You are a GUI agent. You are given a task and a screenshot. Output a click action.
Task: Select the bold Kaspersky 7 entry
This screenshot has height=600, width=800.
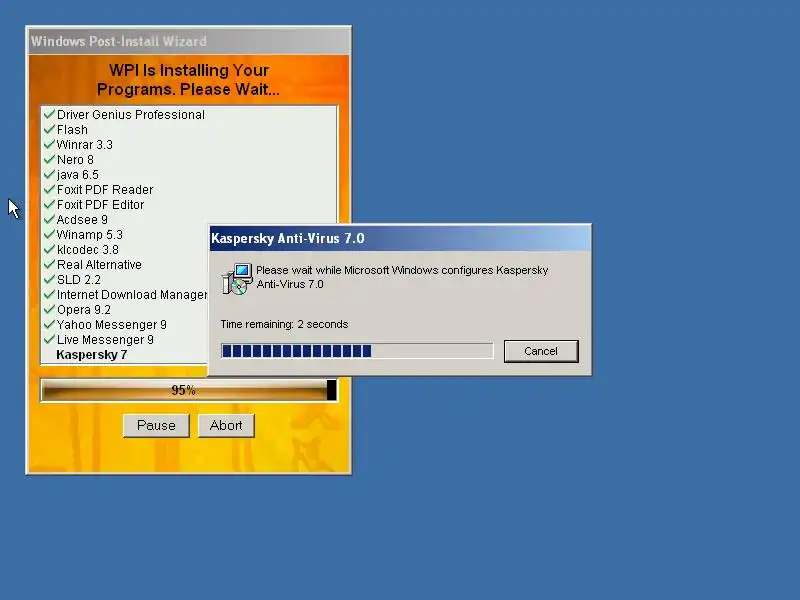point(91,355)
